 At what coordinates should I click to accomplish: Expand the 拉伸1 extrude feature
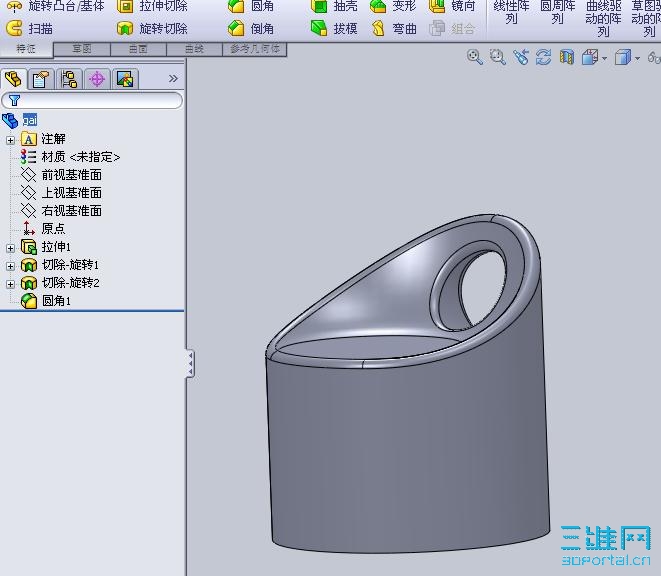pyautogui.click(x=11, y=248)
